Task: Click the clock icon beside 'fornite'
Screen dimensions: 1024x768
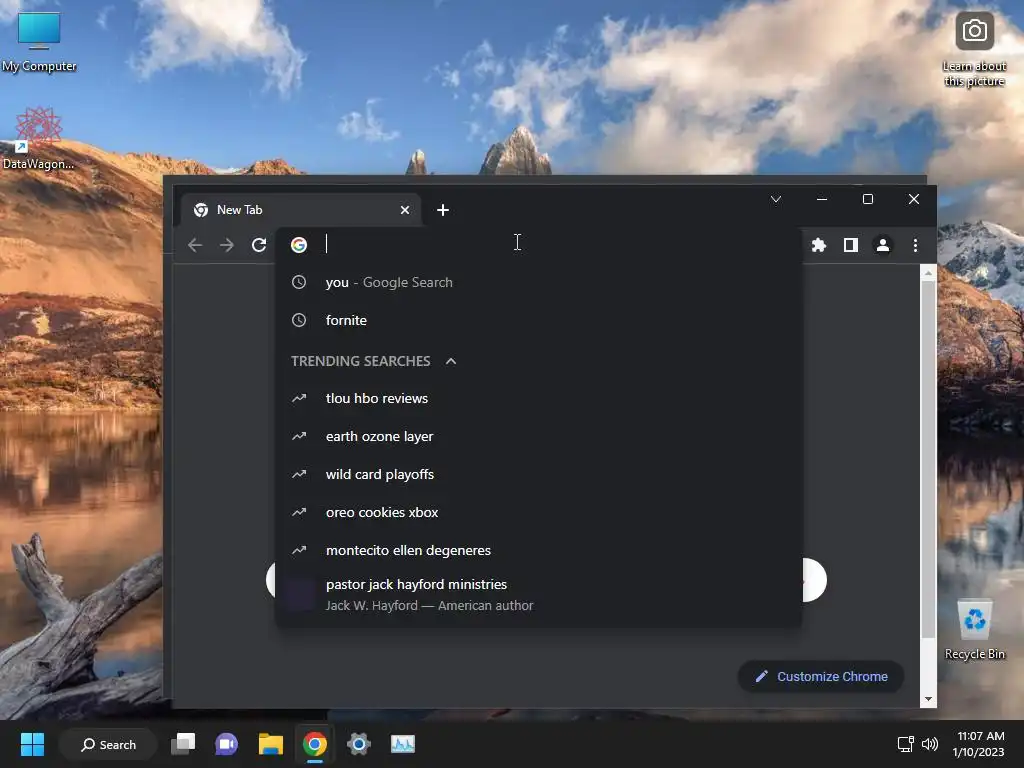Action: click(x=299, y=320)
